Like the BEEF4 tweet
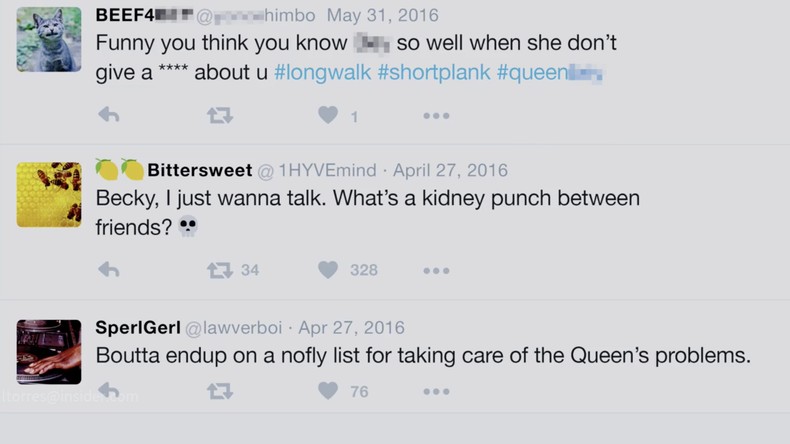The image size is (790, 444). click(x=328, y=115)
